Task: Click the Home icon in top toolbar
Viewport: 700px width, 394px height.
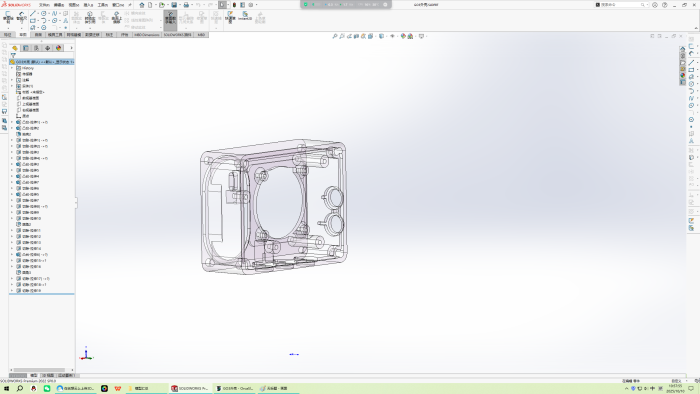Action: click(142, 5)
